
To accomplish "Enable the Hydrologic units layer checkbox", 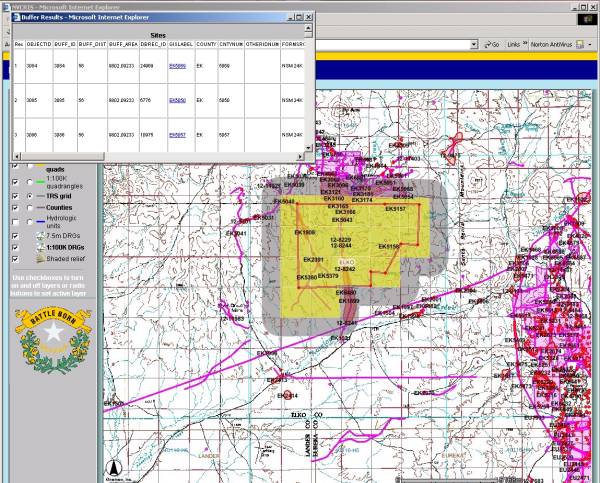I will 15,221.
